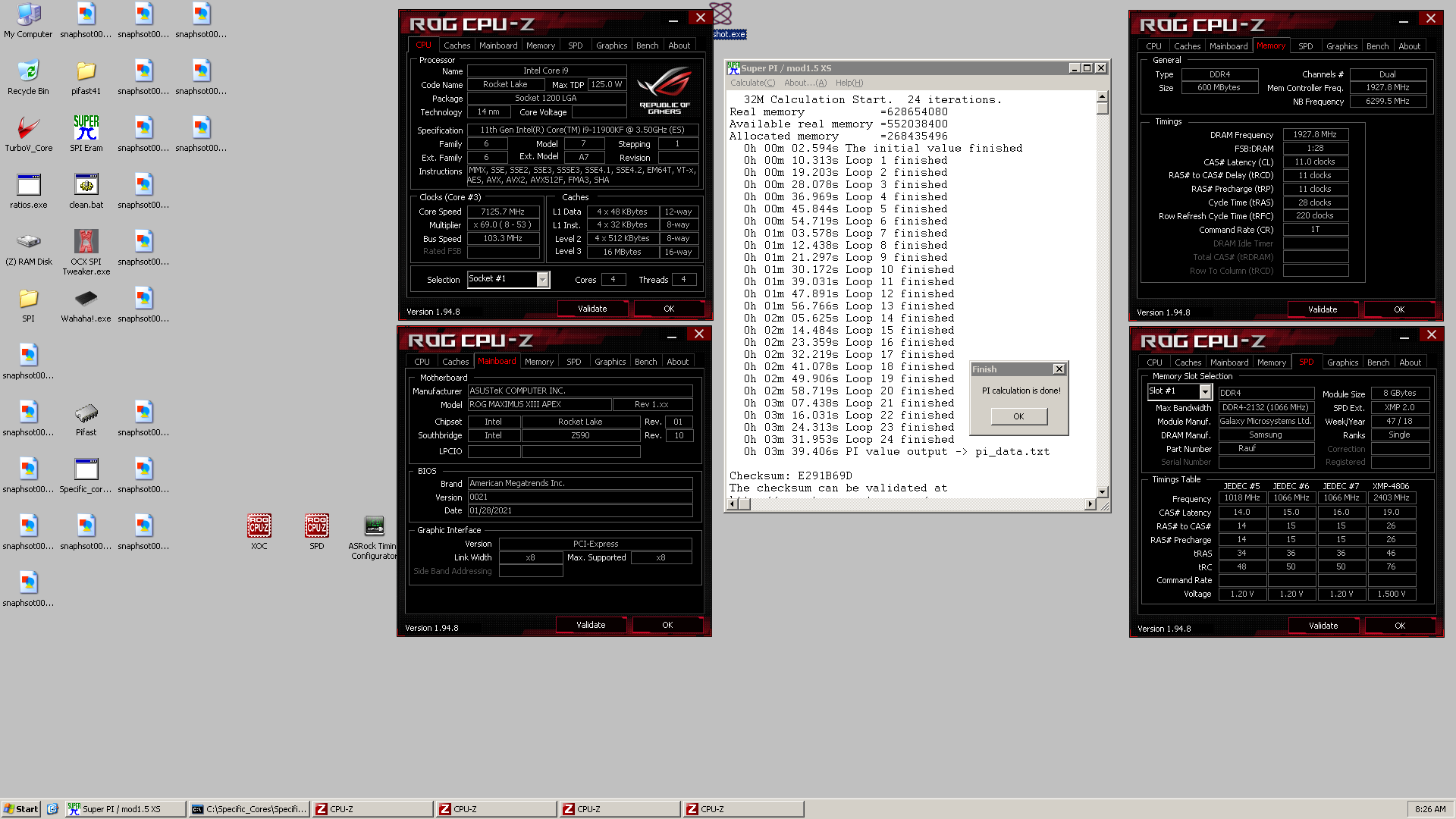
Task: Click the Internet Explorer quick launch icon
Action: point(52,809)
